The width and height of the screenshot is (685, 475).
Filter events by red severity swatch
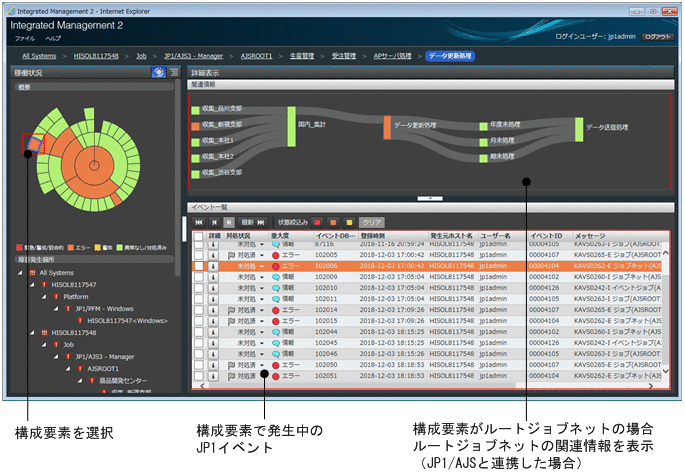(318, 223)
